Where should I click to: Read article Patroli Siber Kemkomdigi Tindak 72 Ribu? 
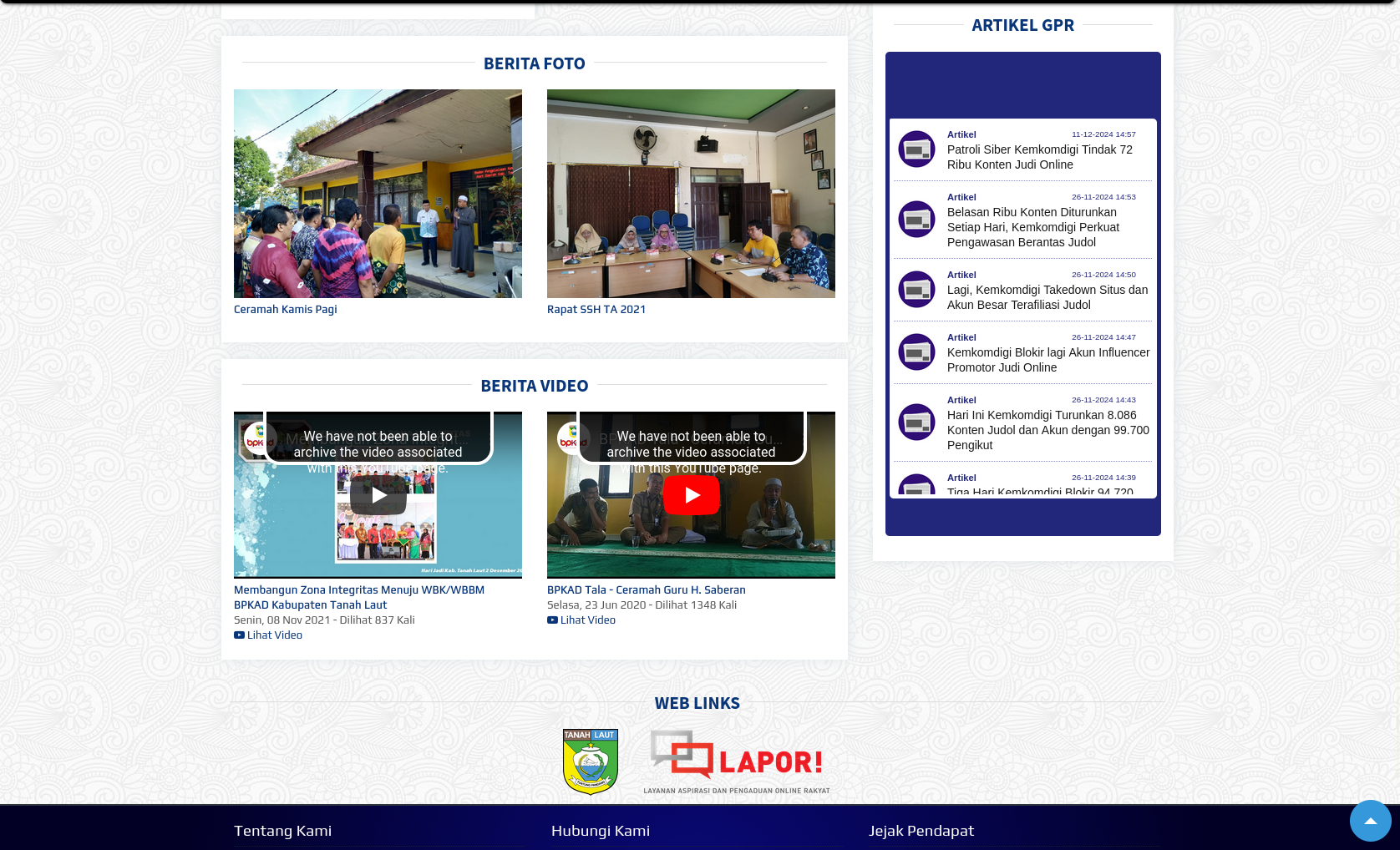point(1040,157)
